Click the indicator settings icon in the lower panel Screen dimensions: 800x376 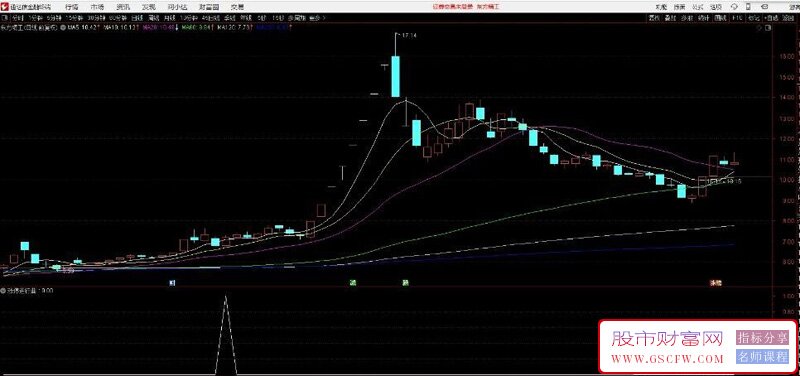pyautogui.click(x=3, y=290)
